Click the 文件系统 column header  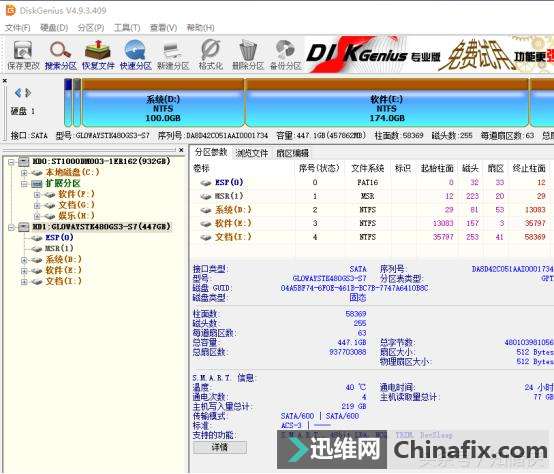pyautogui.click(x=367, y=168)
